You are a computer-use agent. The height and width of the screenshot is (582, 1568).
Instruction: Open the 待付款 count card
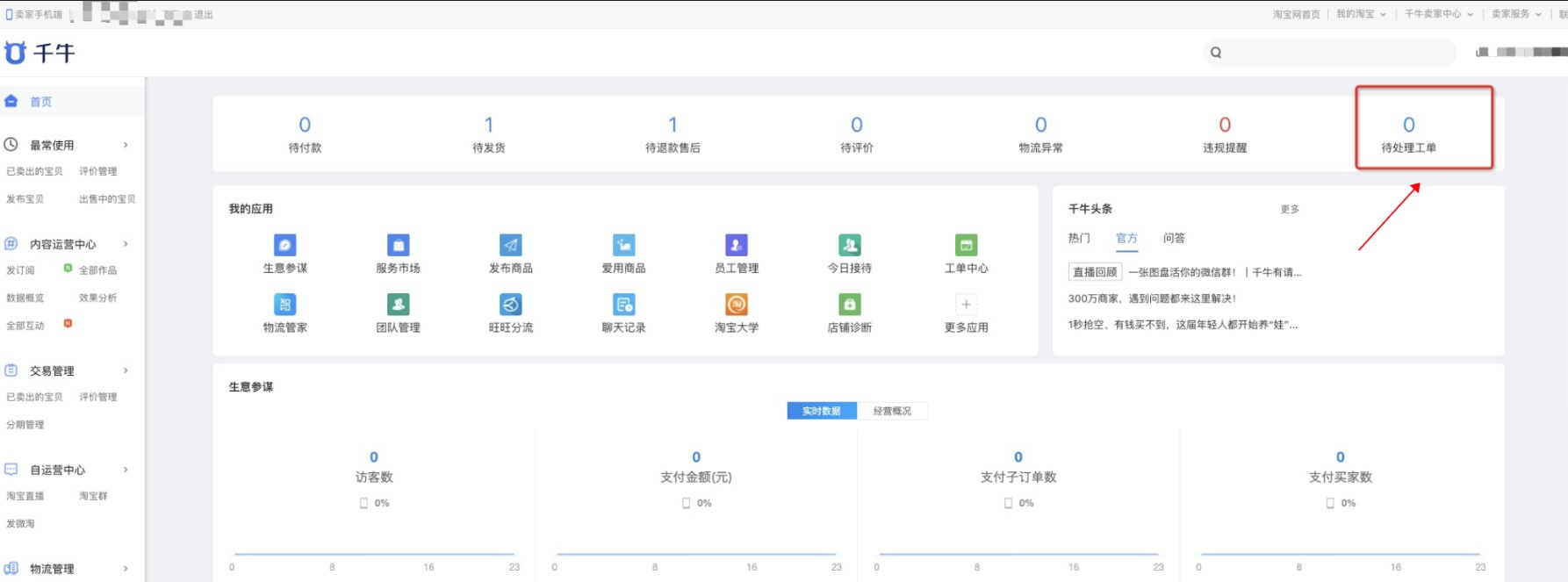[x=305, y=134]
